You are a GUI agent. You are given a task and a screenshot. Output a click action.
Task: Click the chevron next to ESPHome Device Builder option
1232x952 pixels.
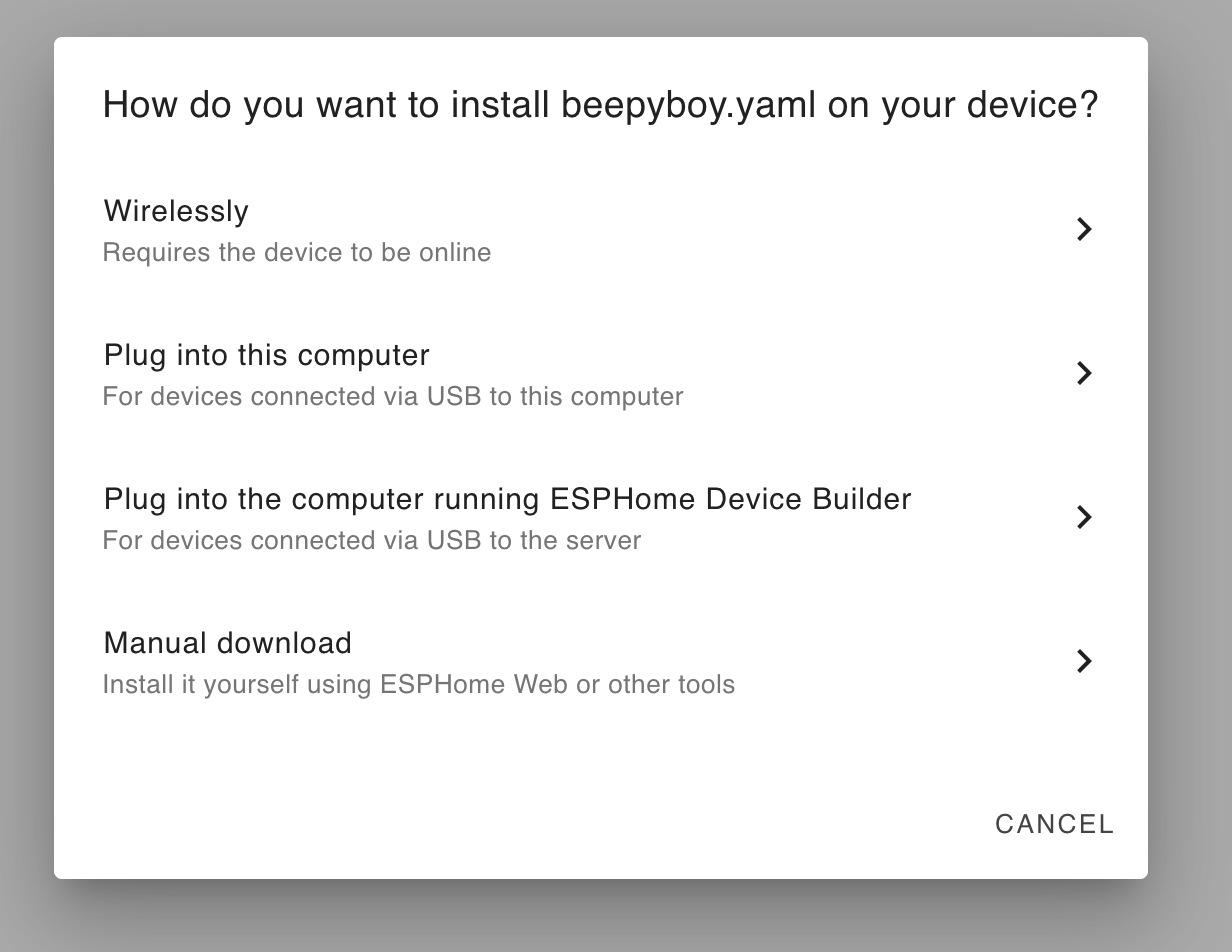tap(1084, 517)
